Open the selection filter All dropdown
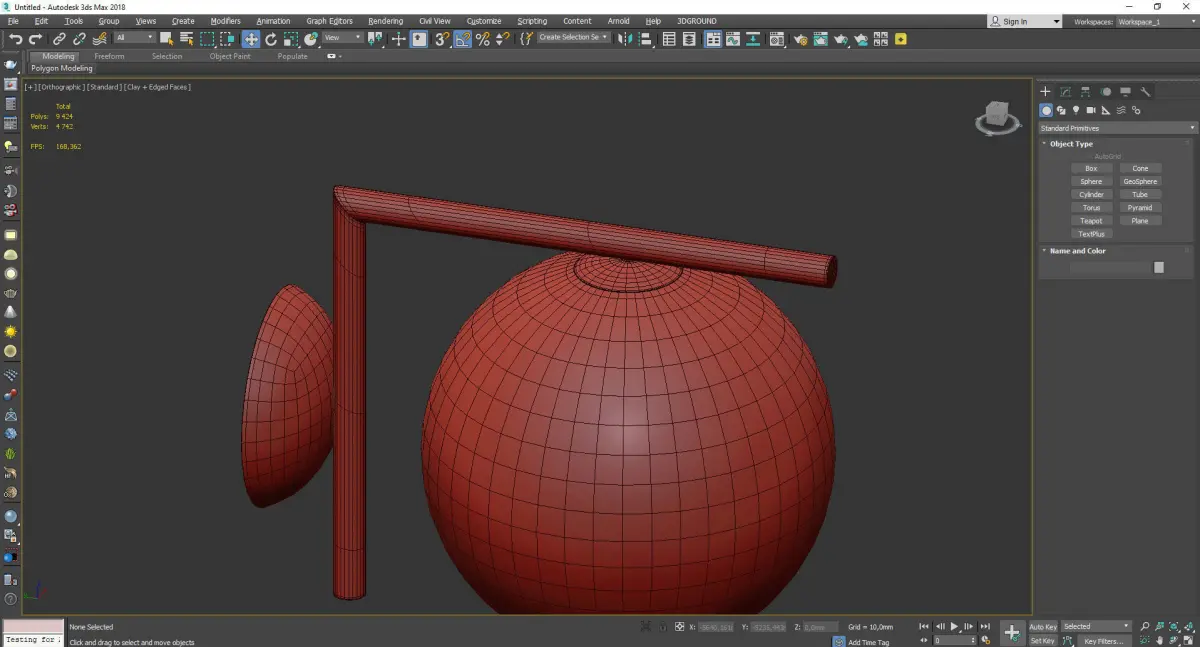 pyautogui.click(x=134, y=38)
